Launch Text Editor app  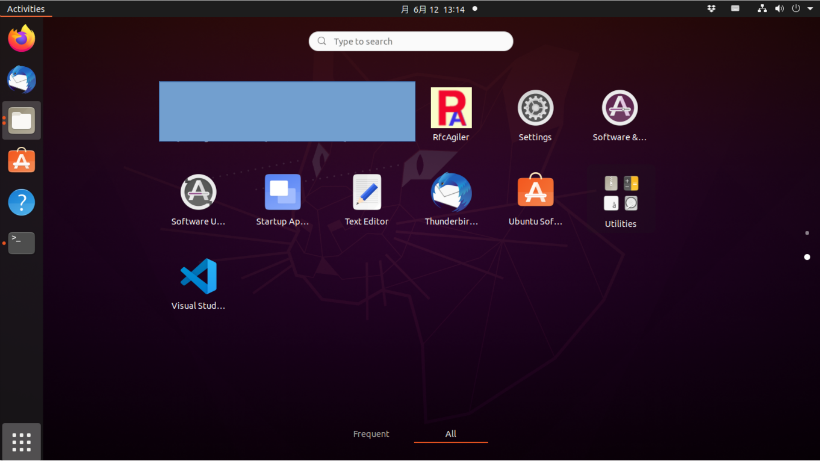coord(367,198)
